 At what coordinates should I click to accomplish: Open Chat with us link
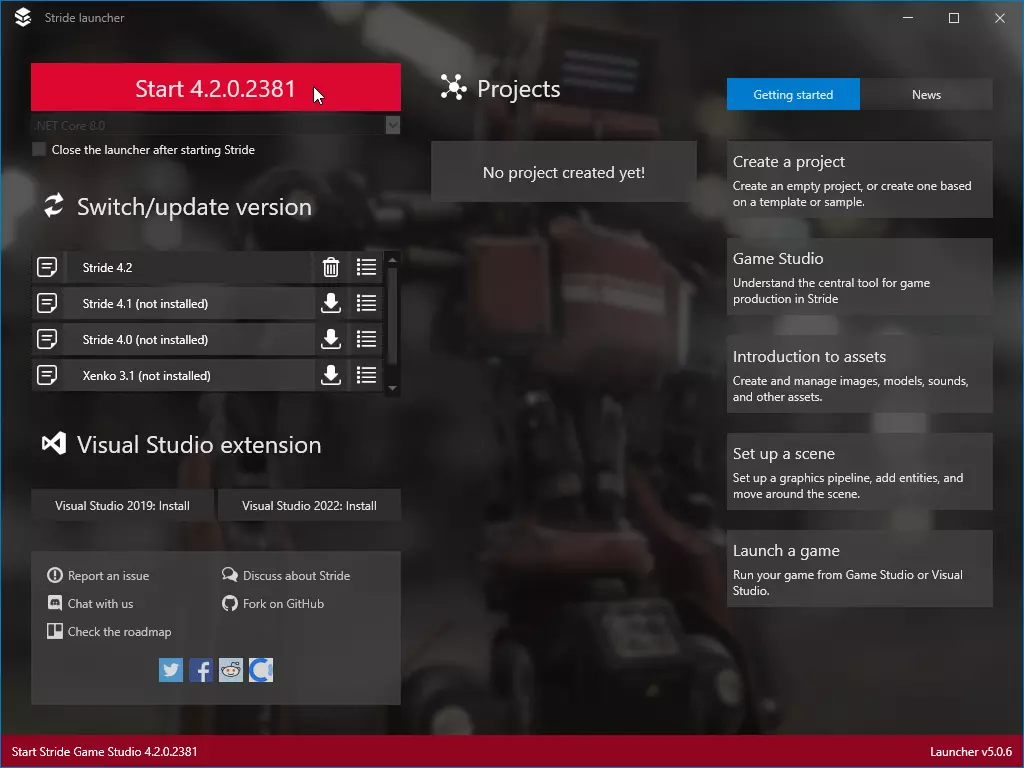90,603
